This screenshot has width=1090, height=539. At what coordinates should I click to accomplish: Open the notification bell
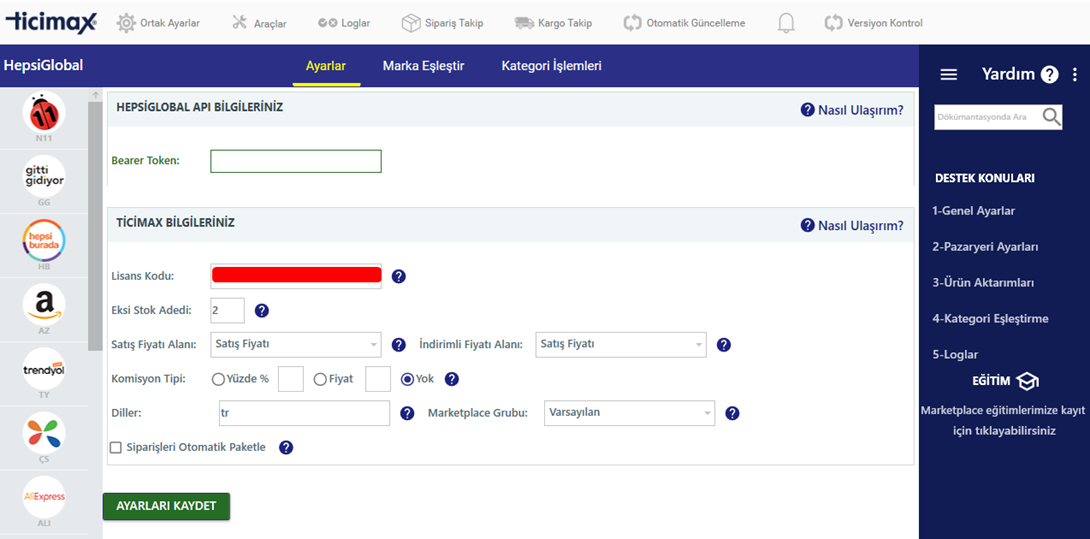click(x=786, y=23)
